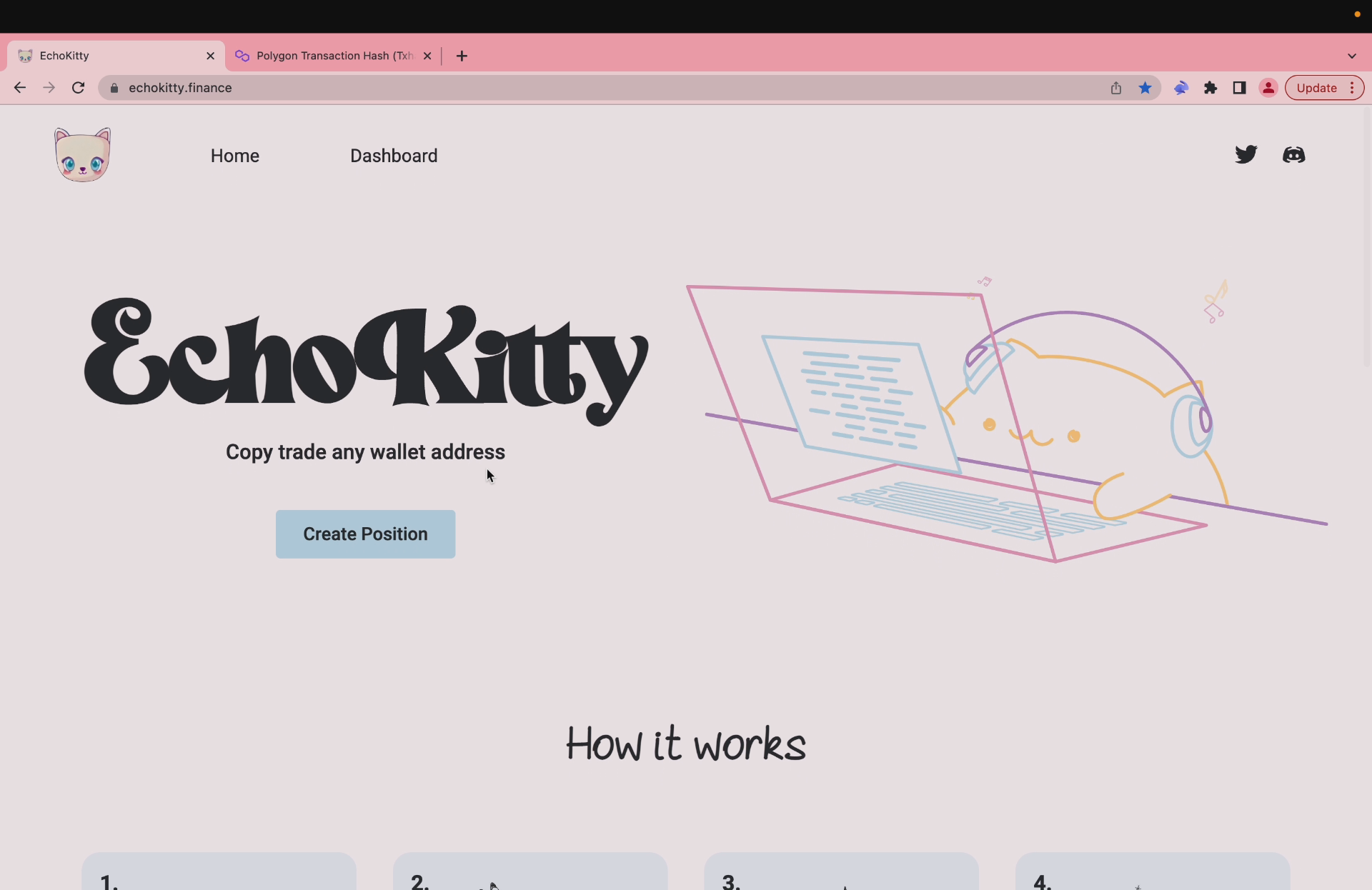Click the orange recording dot in menu bar
1372x890 pixels.
(x=1357, y=14)
